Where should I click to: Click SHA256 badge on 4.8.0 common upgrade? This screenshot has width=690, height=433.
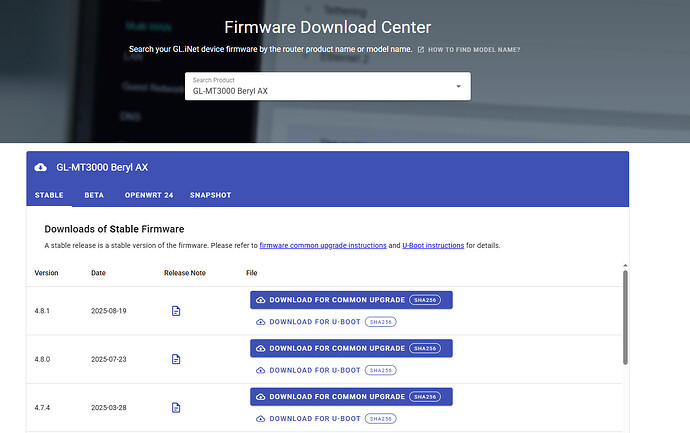pyautogui.click(x=425, y=348)
